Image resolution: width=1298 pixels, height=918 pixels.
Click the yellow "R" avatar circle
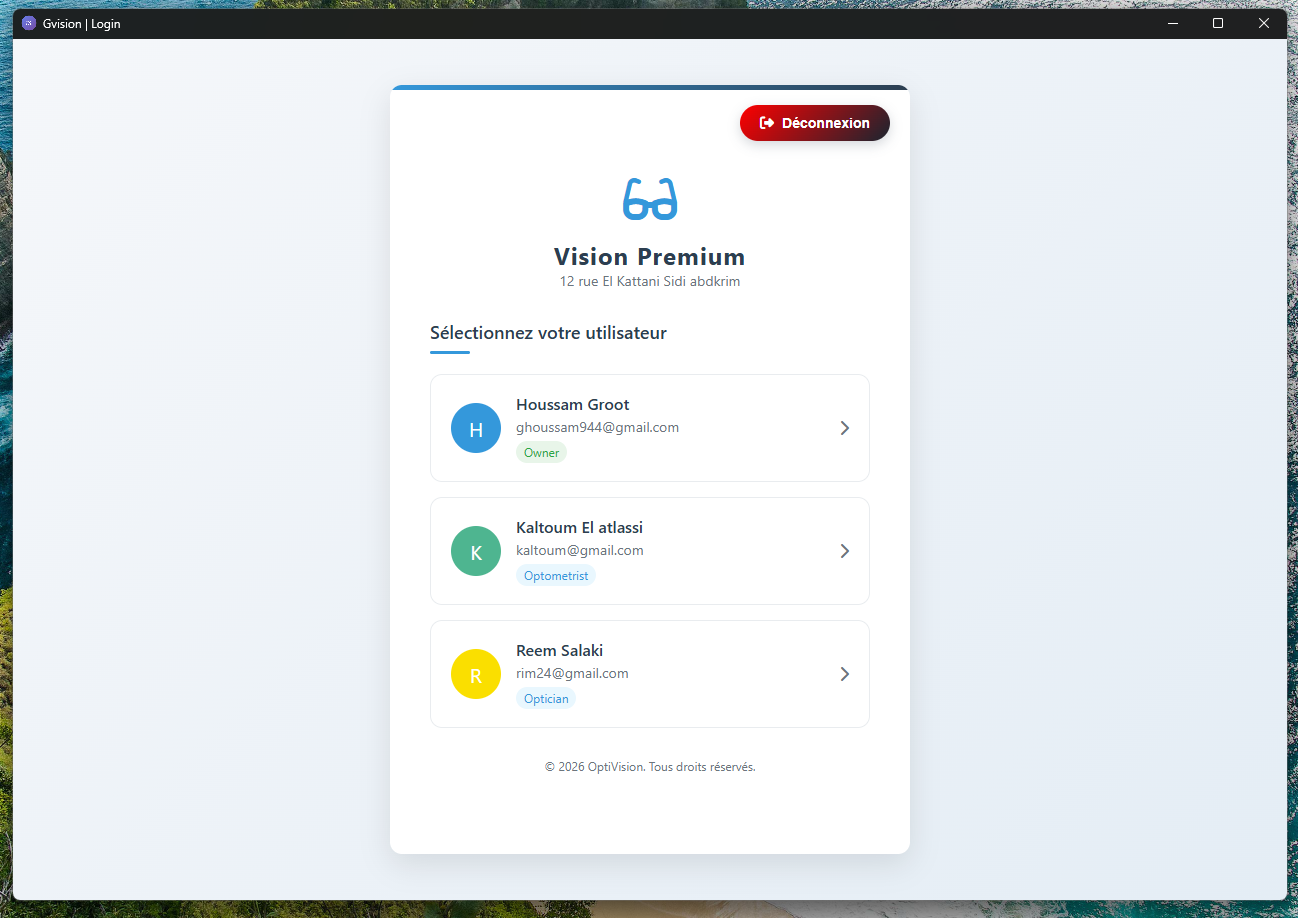pos(476,674)
